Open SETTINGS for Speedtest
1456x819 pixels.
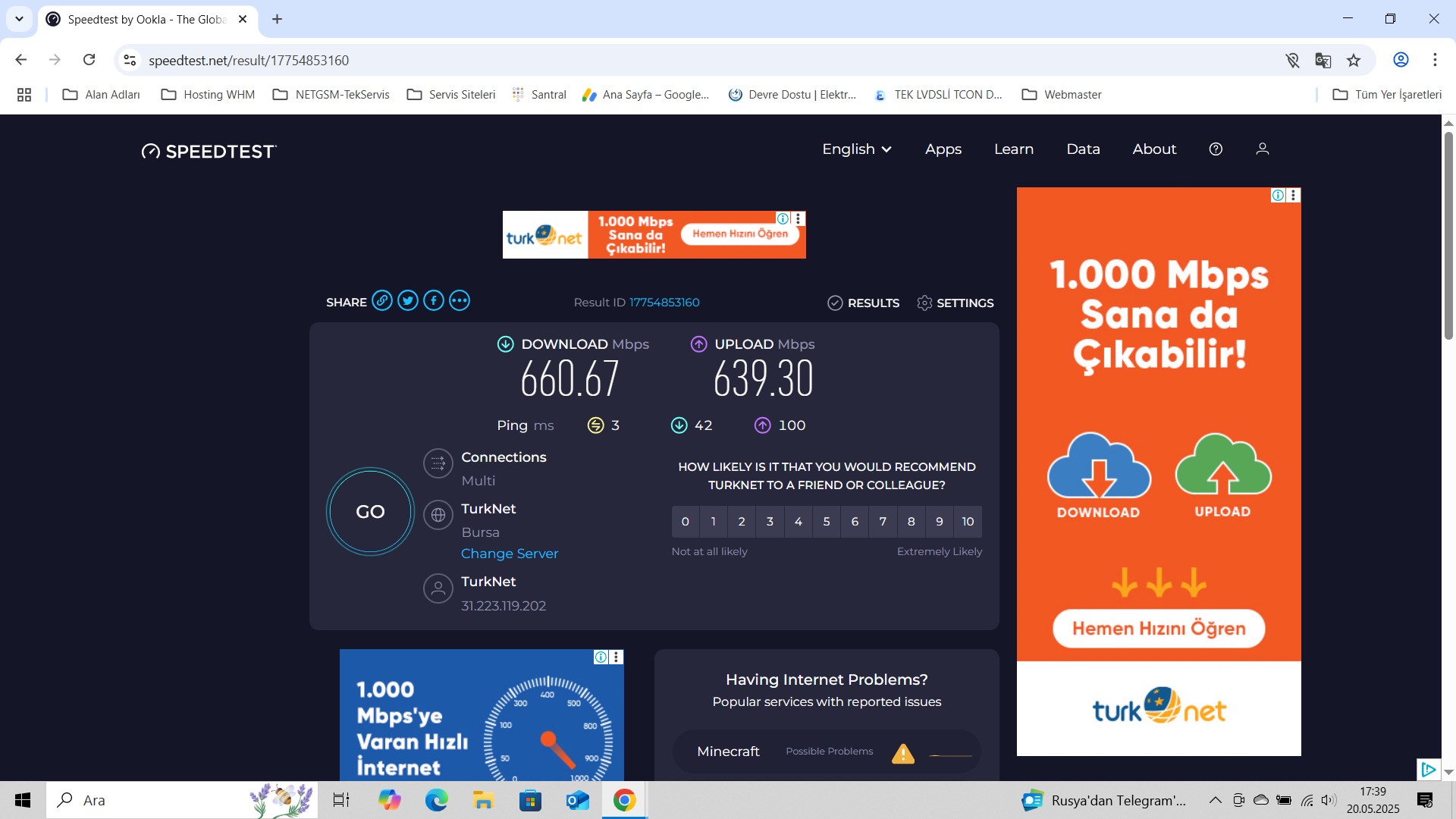(x=955, y=303)
